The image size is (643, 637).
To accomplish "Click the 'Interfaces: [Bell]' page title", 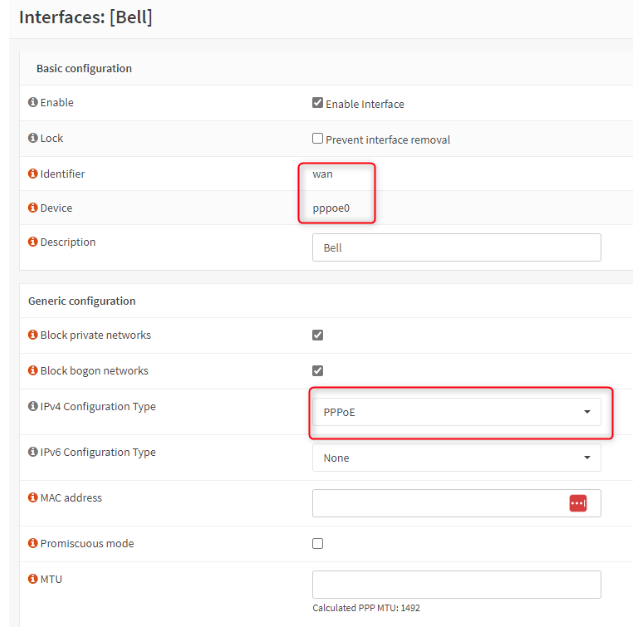I will pyautogui.click(x=86, y=18).
